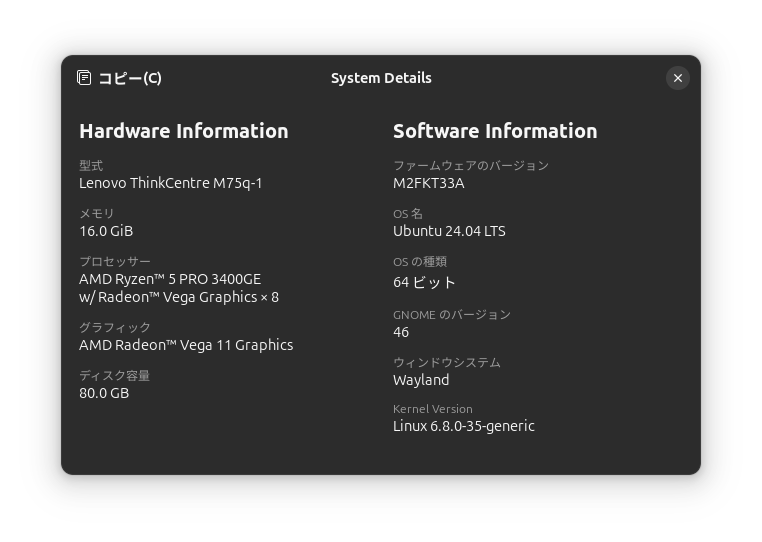Click the 型式 label
762x542 pixels.
pos(91,166)
